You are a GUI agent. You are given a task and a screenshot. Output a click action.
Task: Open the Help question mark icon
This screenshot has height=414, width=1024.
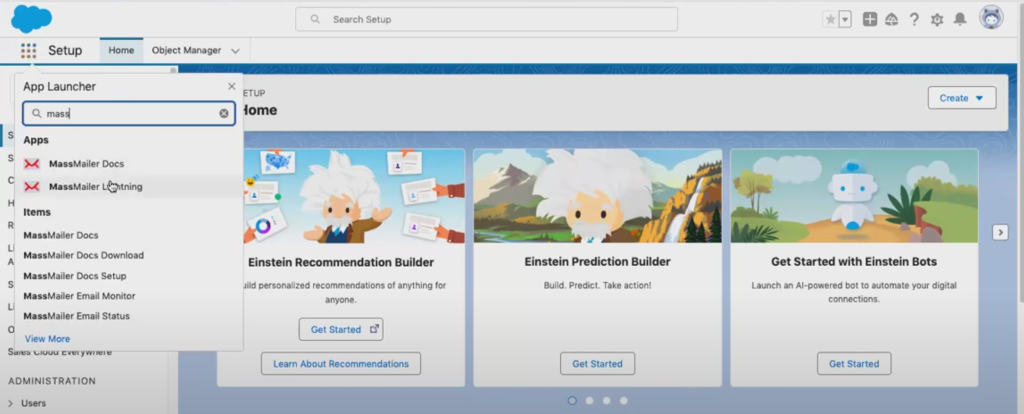pyautogui.click(x=914, y=19)
